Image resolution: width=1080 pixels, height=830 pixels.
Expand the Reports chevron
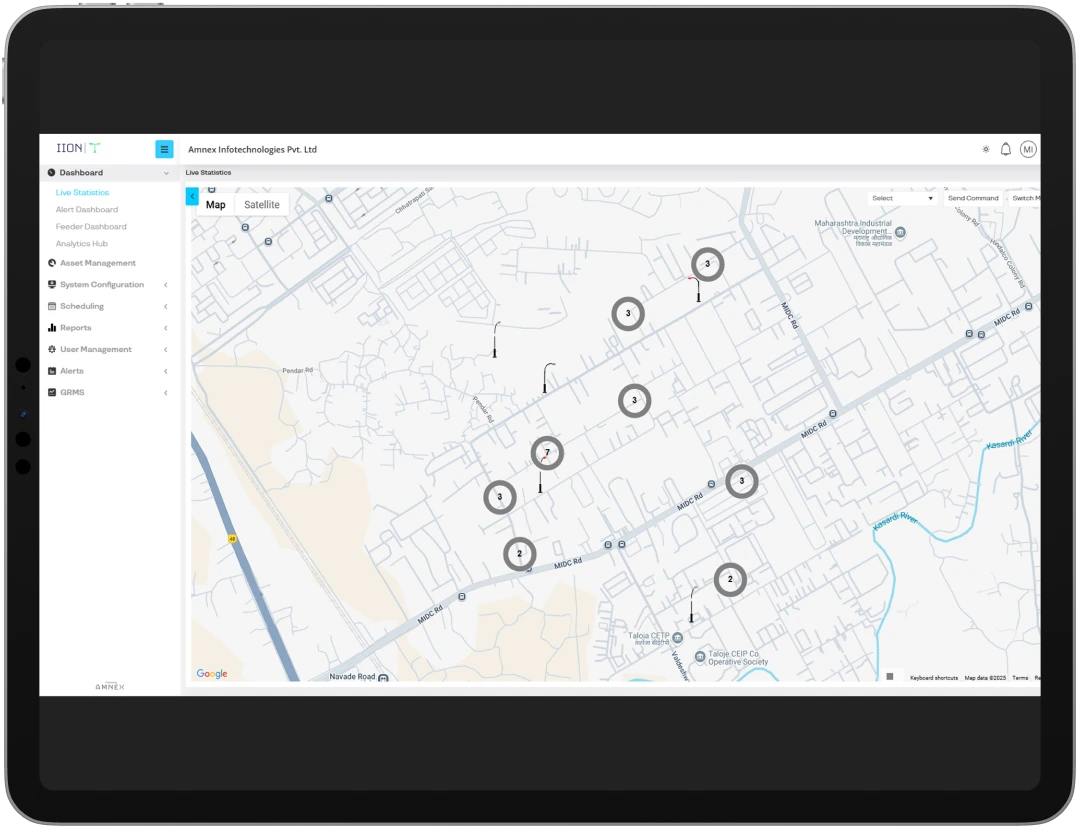coord(166,328)
